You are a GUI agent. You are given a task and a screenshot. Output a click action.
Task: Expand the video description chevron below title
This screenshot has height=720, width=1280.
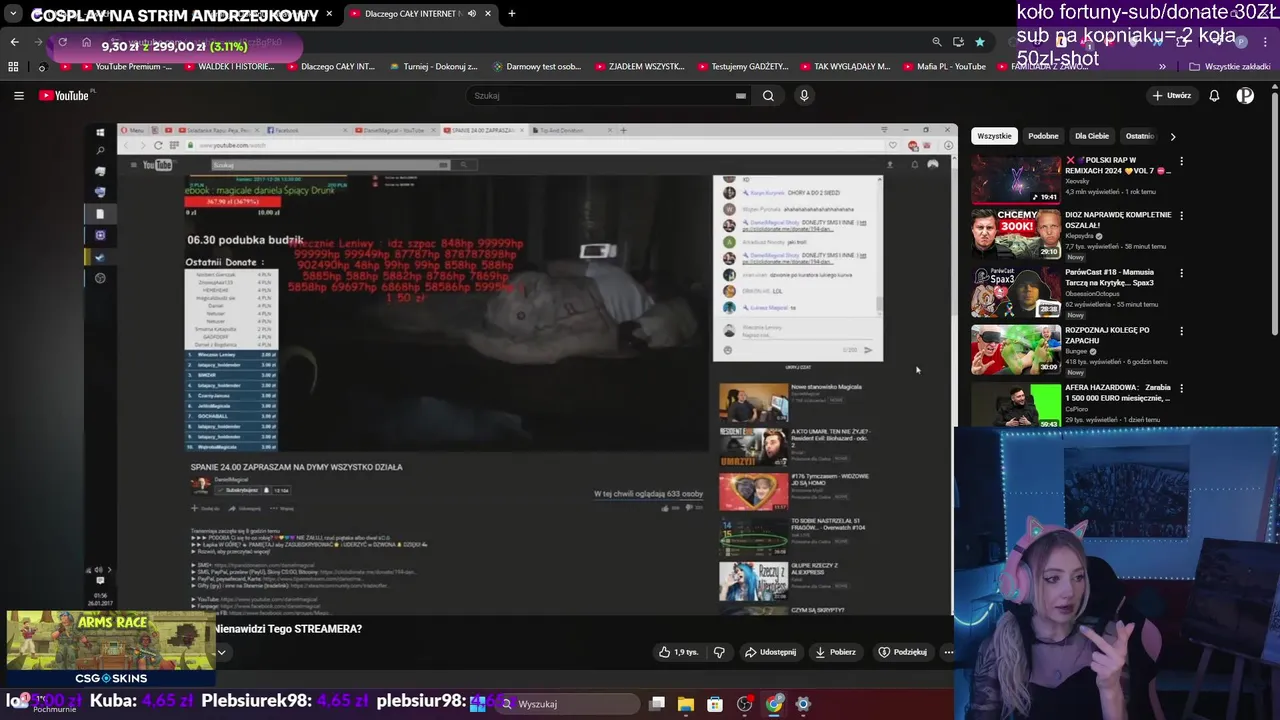coord(221,652)
